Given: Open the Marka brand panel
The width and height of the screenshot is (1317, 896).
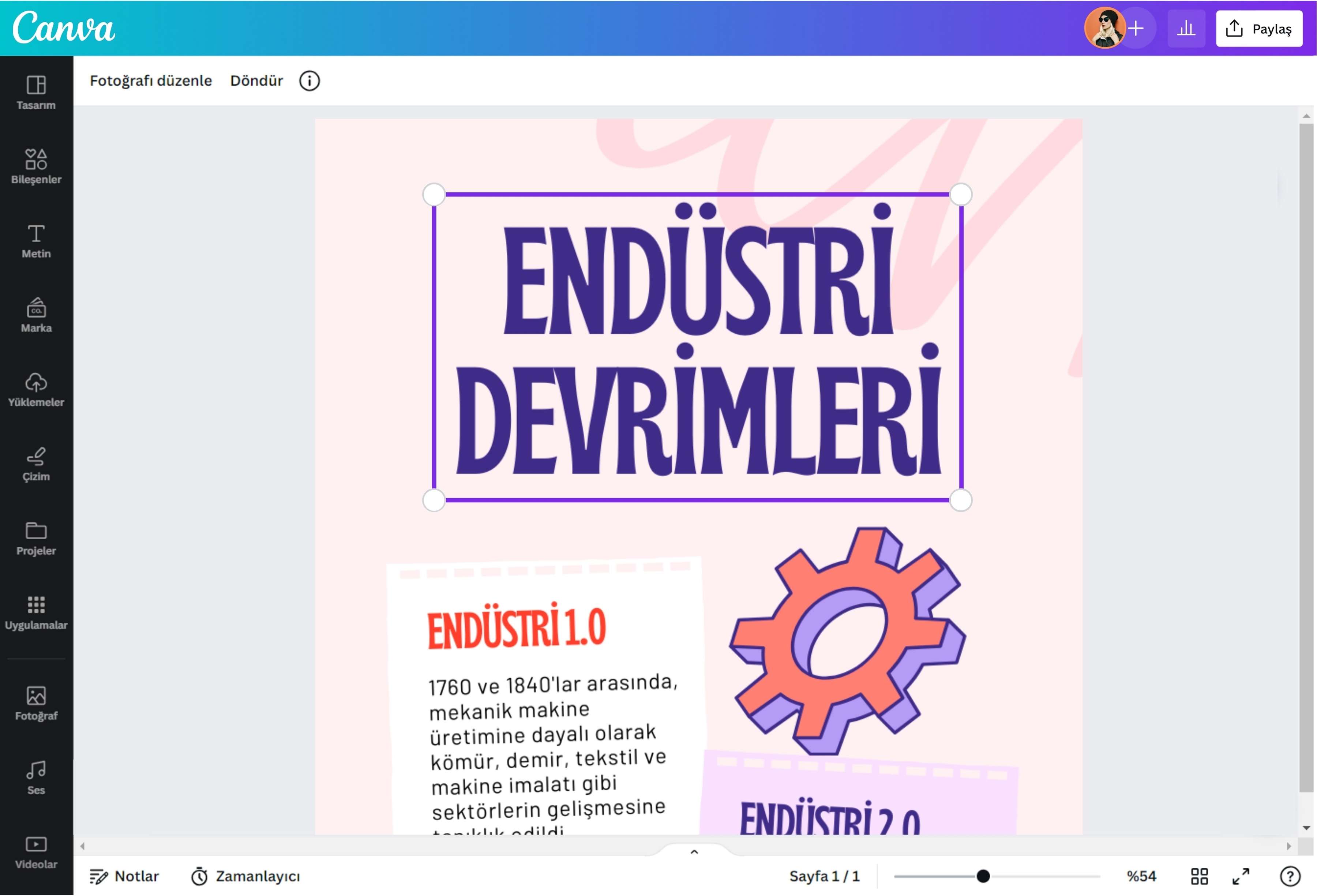Looking at the screenshot, I should 36,316.
